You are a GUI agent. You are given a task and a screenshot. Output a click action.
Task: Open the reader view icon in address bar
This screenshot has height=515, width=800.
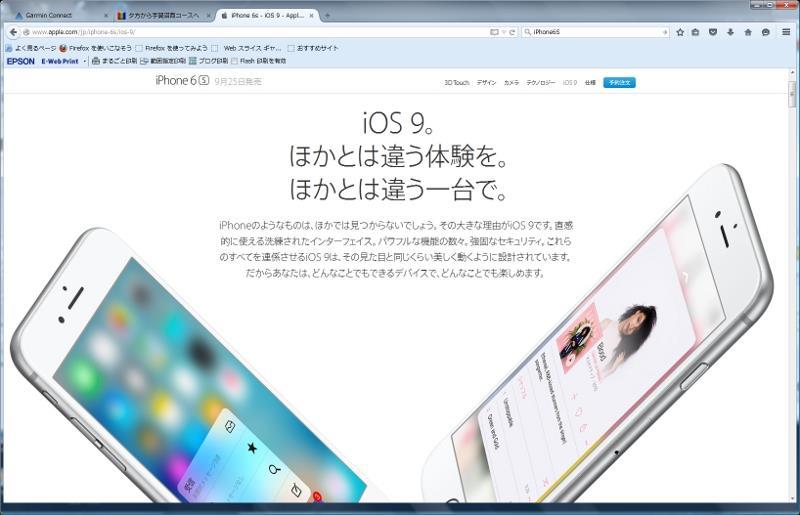tap(494, 32)
